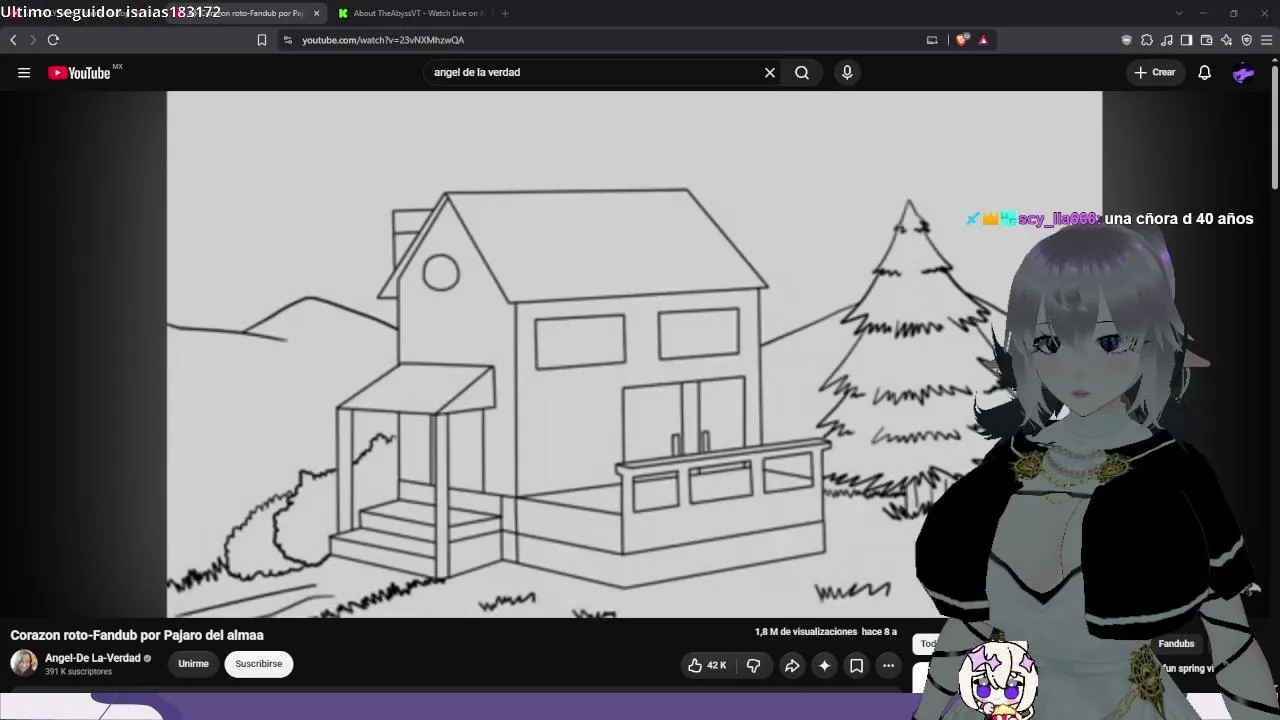This screenshot has height=720, width=1280.
Task: Save the video to a playlist
Action: click(856, 665)
